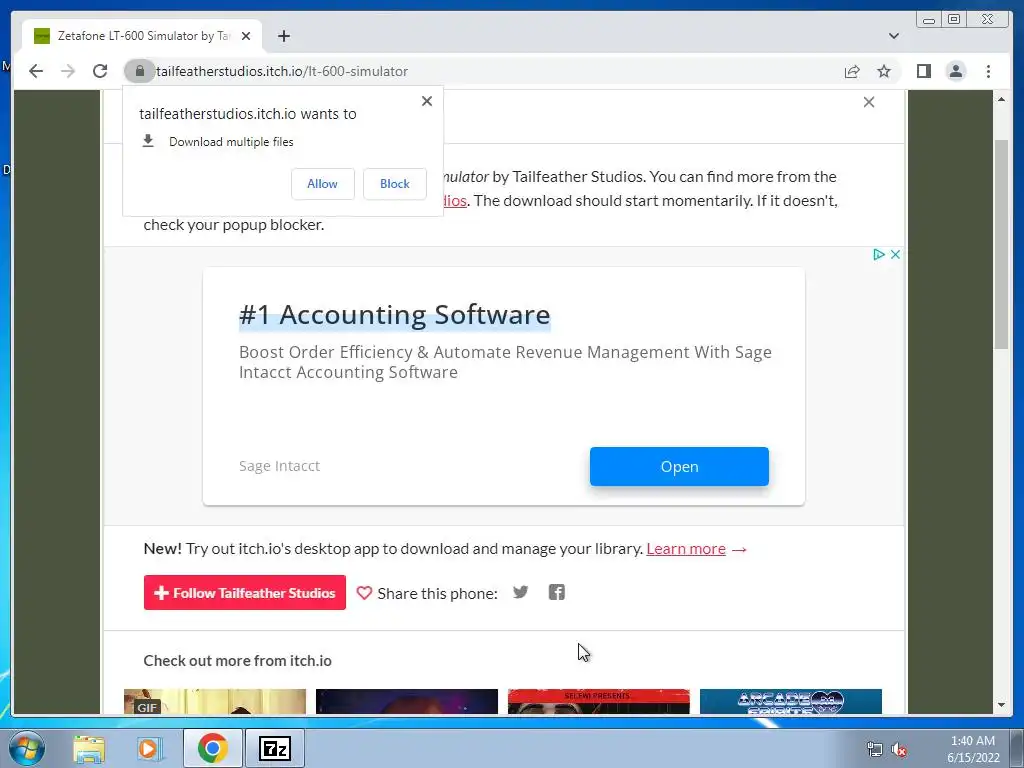Block multiple file downloads
This screenshot has height=768, width=1024.
[394, 184]
